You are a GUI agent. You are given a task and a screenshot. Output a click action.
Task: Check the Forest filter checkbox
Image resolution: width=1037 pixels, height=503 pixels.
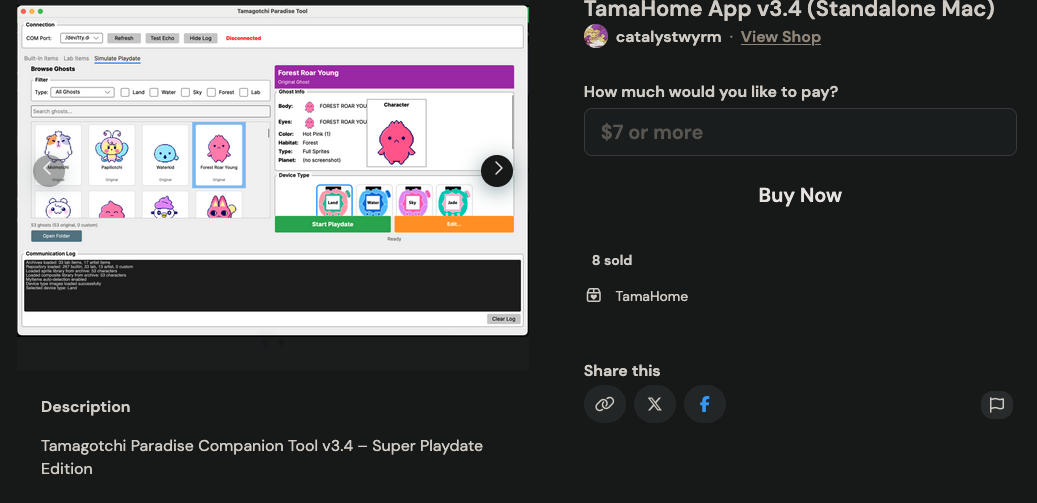pos(213,92)
